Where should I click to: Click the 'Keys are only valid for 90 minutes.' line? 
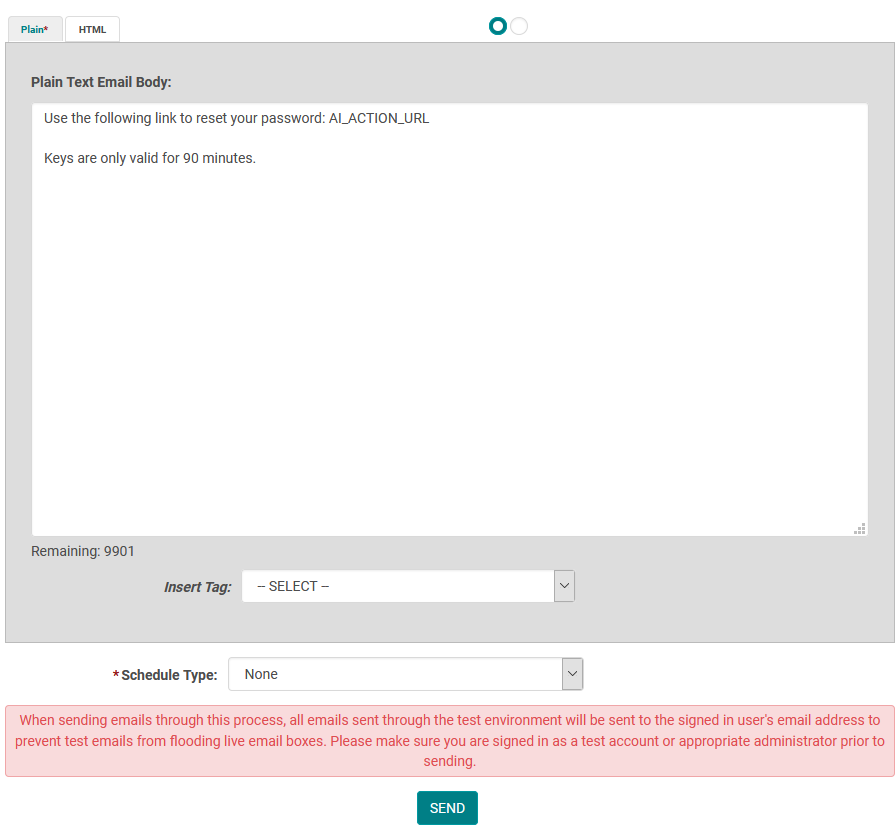150,158
